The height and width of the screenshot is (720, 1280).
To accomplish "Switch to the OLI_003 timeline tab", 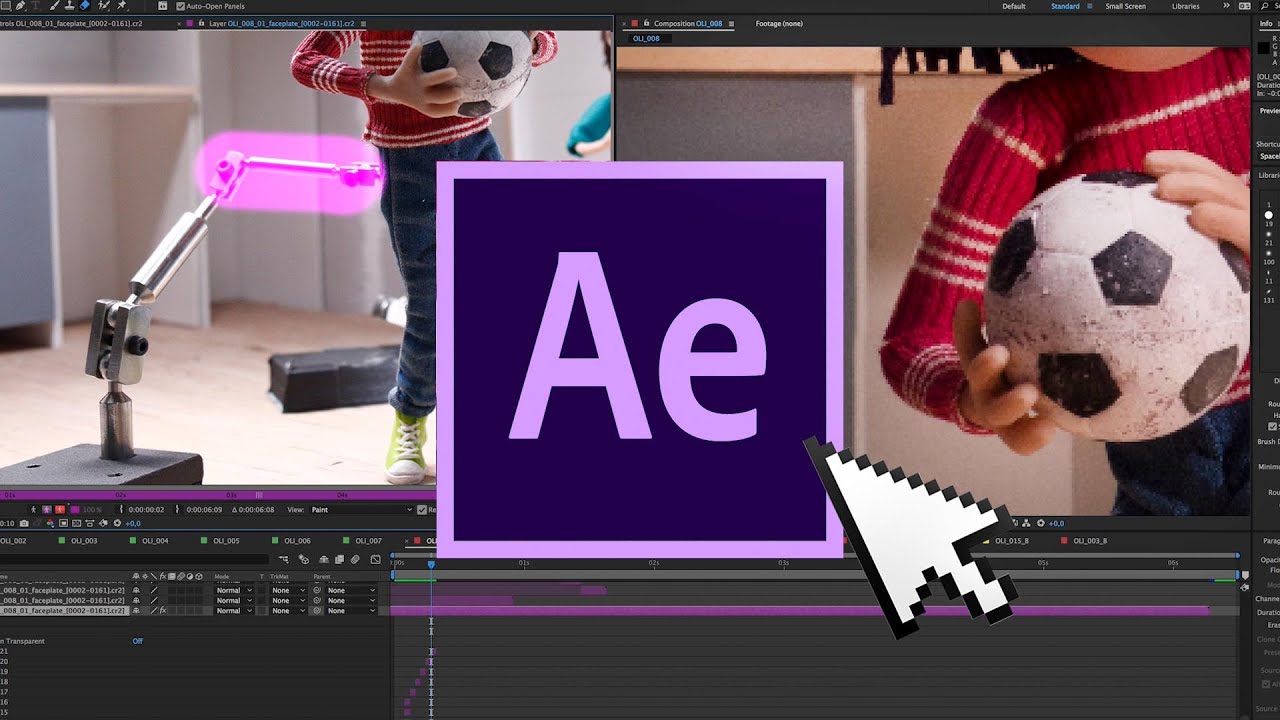I will (84, 541).
